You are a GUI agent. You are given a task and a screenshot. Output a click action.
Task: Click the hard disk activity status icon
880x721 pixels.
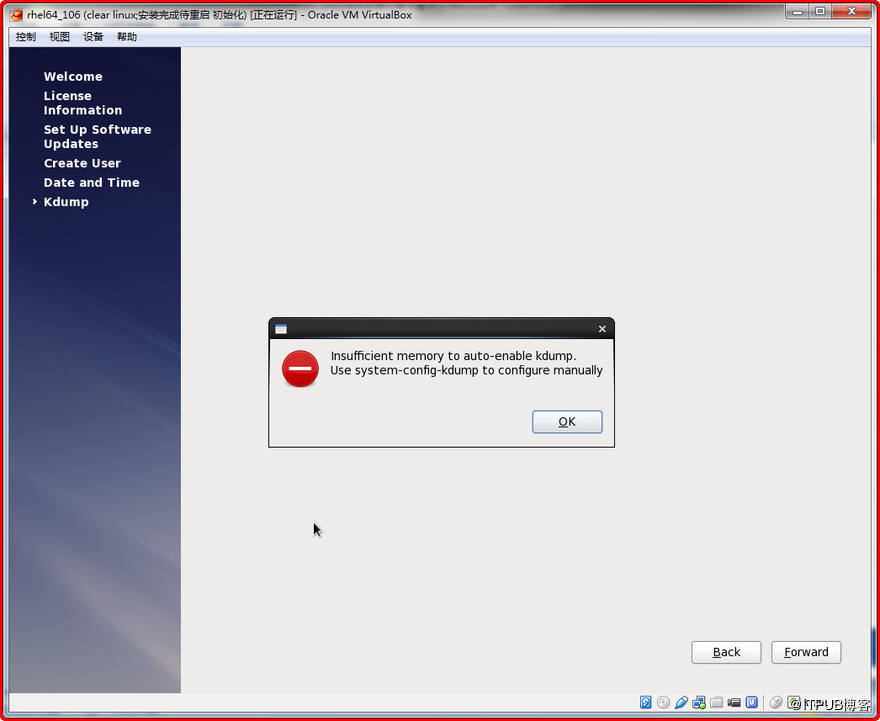point(645,702)
